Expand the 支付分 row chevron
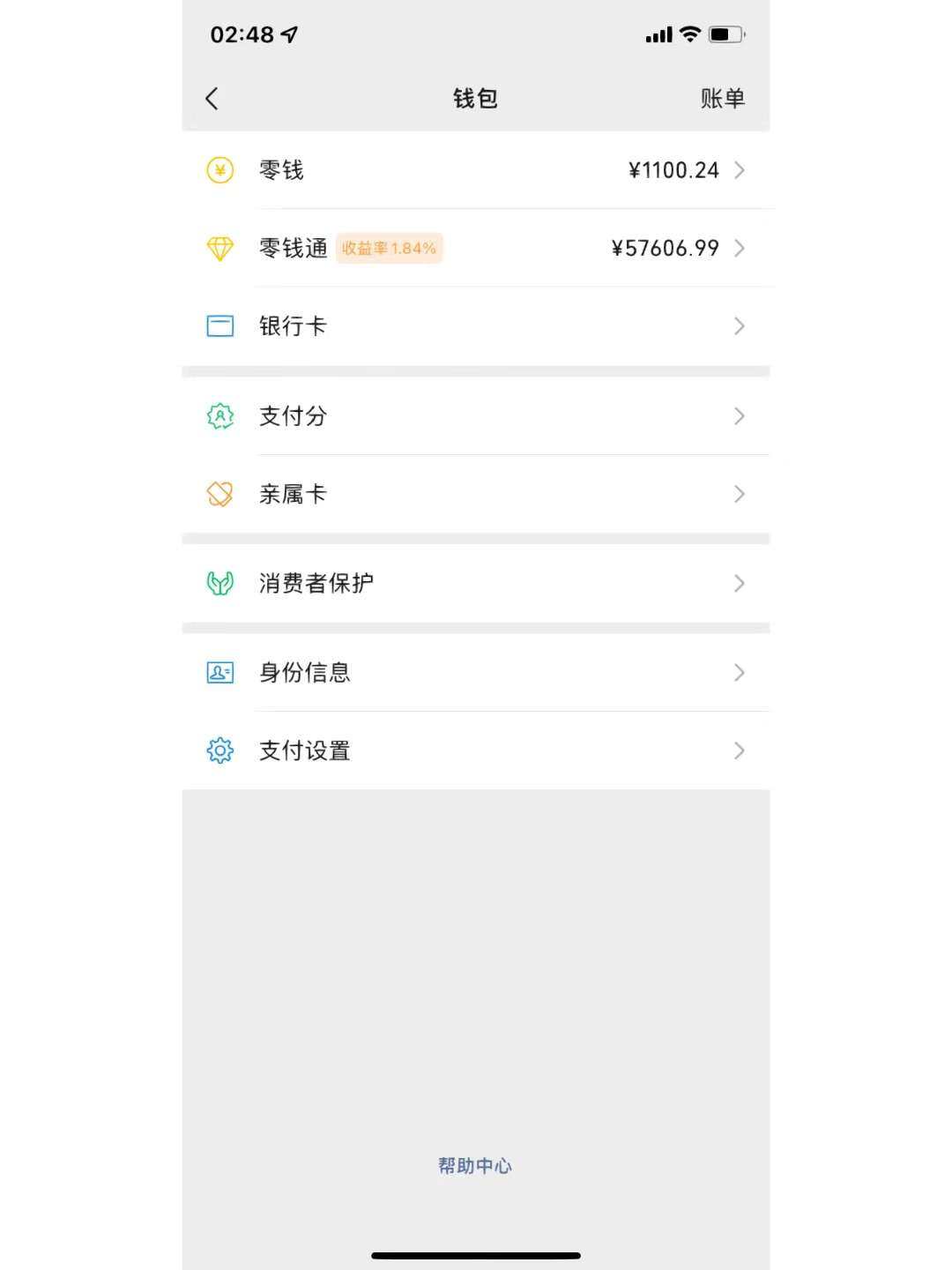 point(740,416)
